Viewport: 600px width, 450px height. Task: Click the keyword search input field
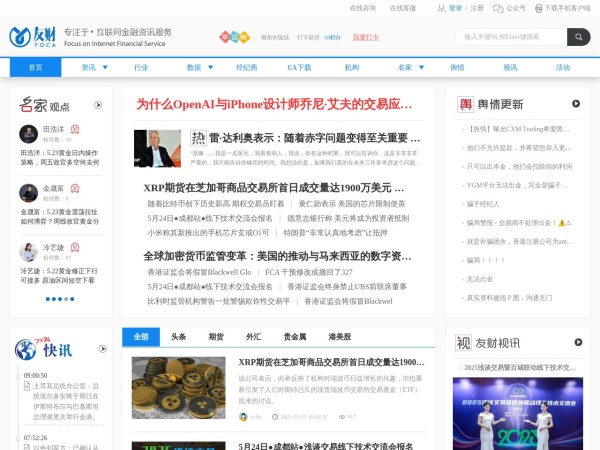[x=511, y=37]
